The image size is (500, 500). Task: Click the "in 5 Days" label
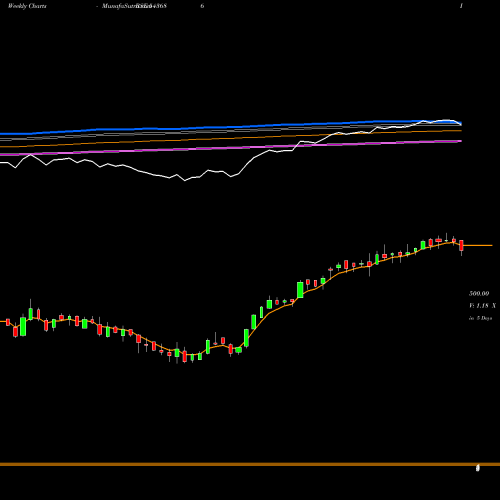(480, 318)
